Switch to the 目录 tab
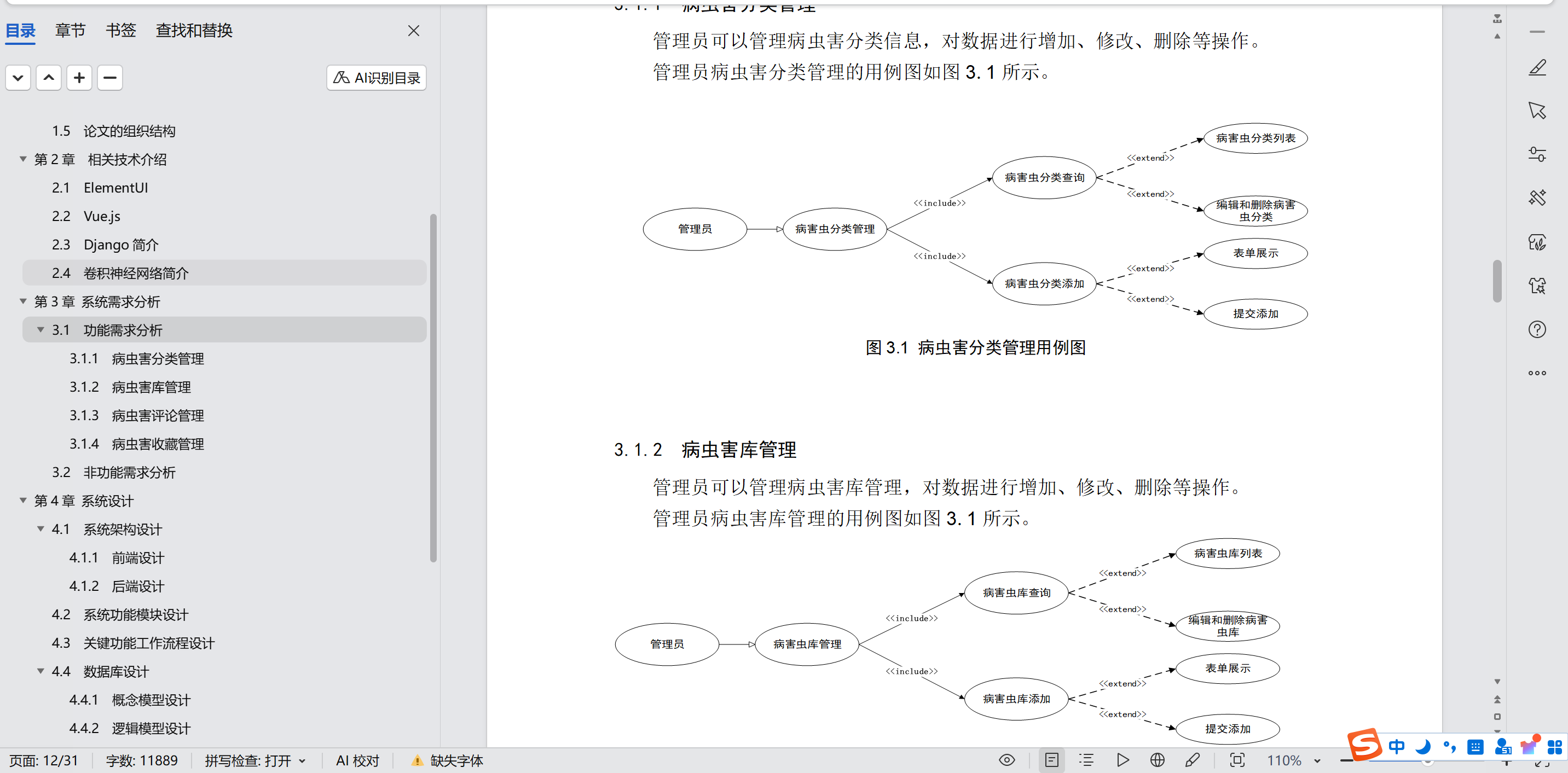 (20, 31)
